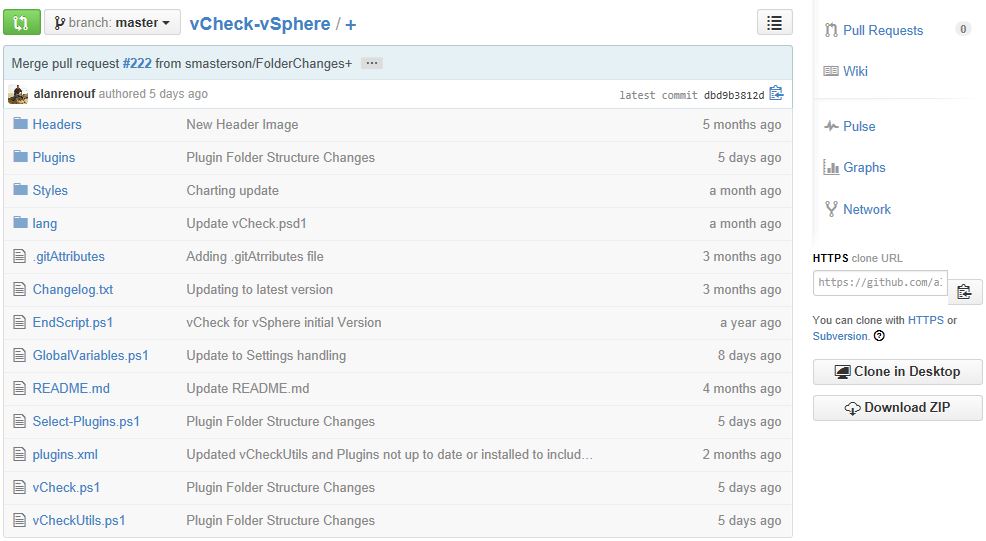Image resolution: width=986 pixels, height=541 pixels.
Task: Open the vCheck-vSphere repository root link
Action: (x=260, y=24)
